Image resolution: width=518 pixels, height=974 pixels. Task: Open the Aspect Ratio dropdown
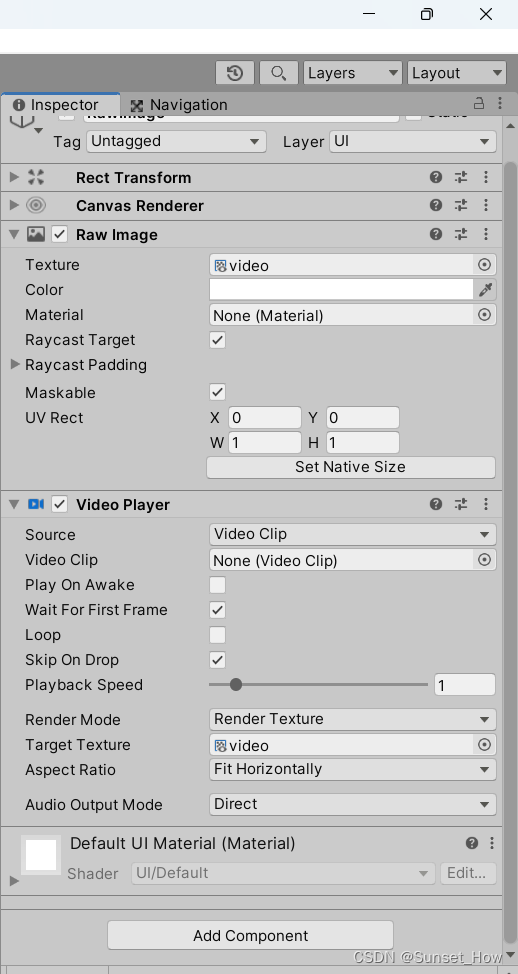[x=353, y=769]
